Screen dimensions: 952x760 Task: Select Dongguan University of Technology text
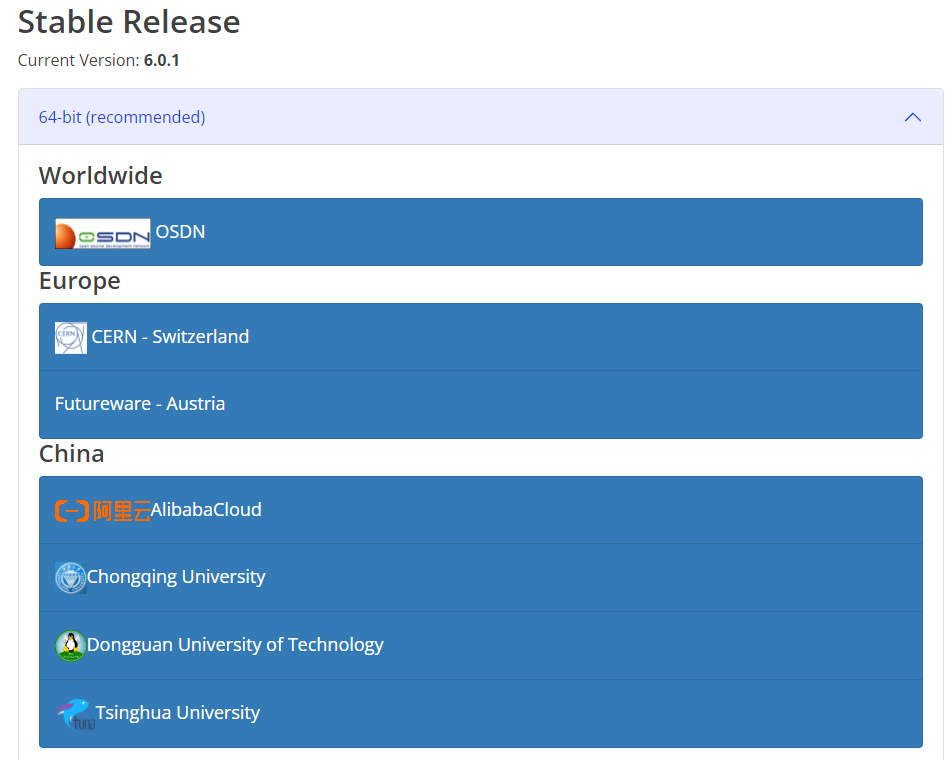pos(235,645)
